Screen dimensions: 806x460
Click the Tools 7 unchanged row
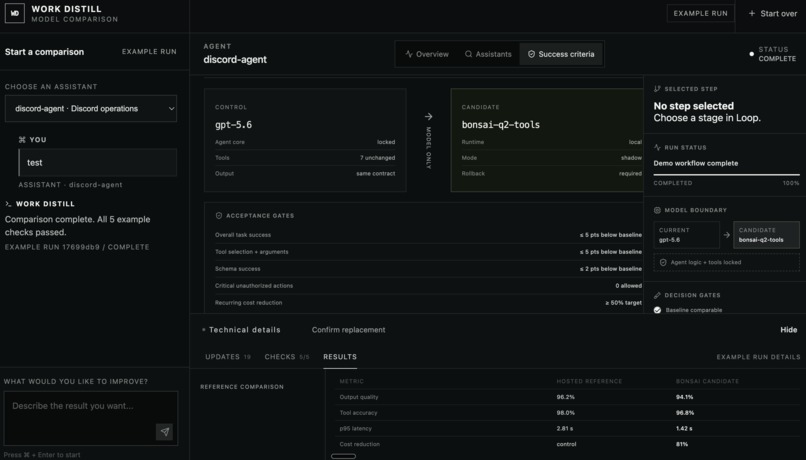coord(305,158)
